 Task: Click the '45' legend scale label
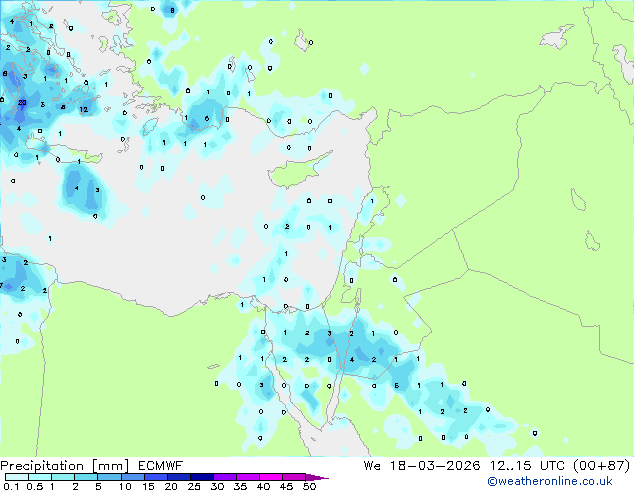click(286, 486)
